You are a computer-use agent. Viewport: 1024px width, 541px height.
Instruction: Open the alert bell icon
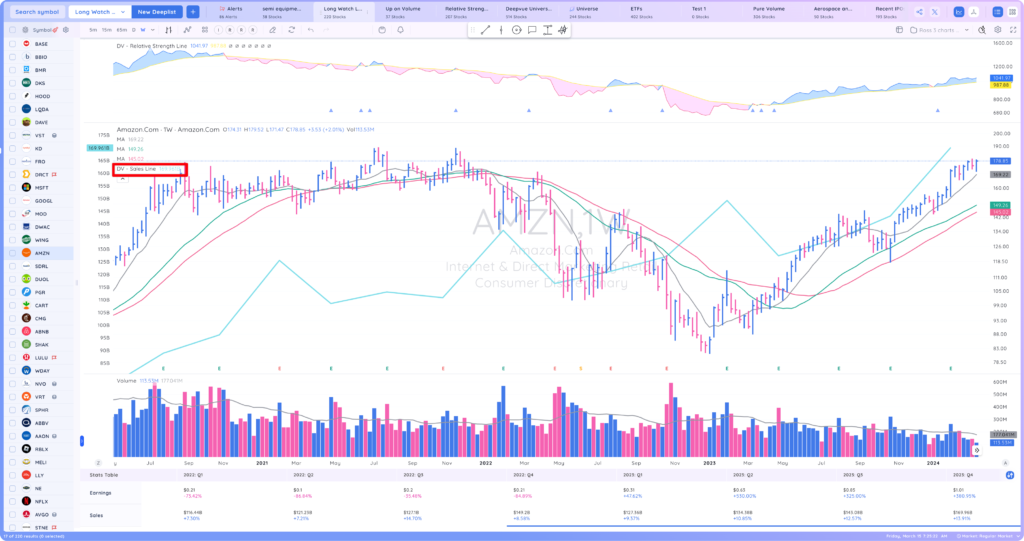pos(400,30)
